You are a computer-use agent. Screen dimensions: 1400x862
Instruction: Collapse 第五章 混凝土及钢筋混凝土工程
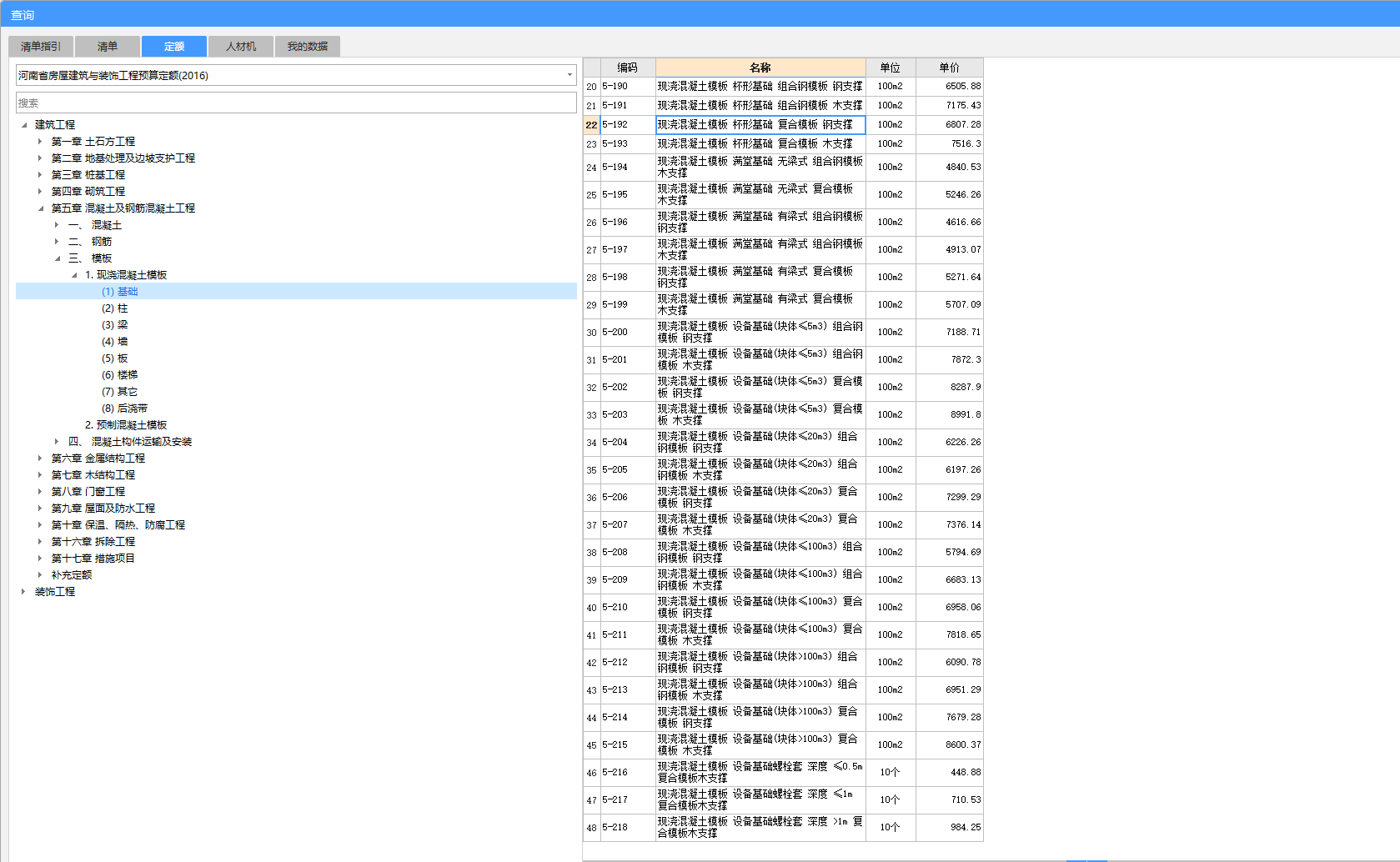[x=40, y=208]
